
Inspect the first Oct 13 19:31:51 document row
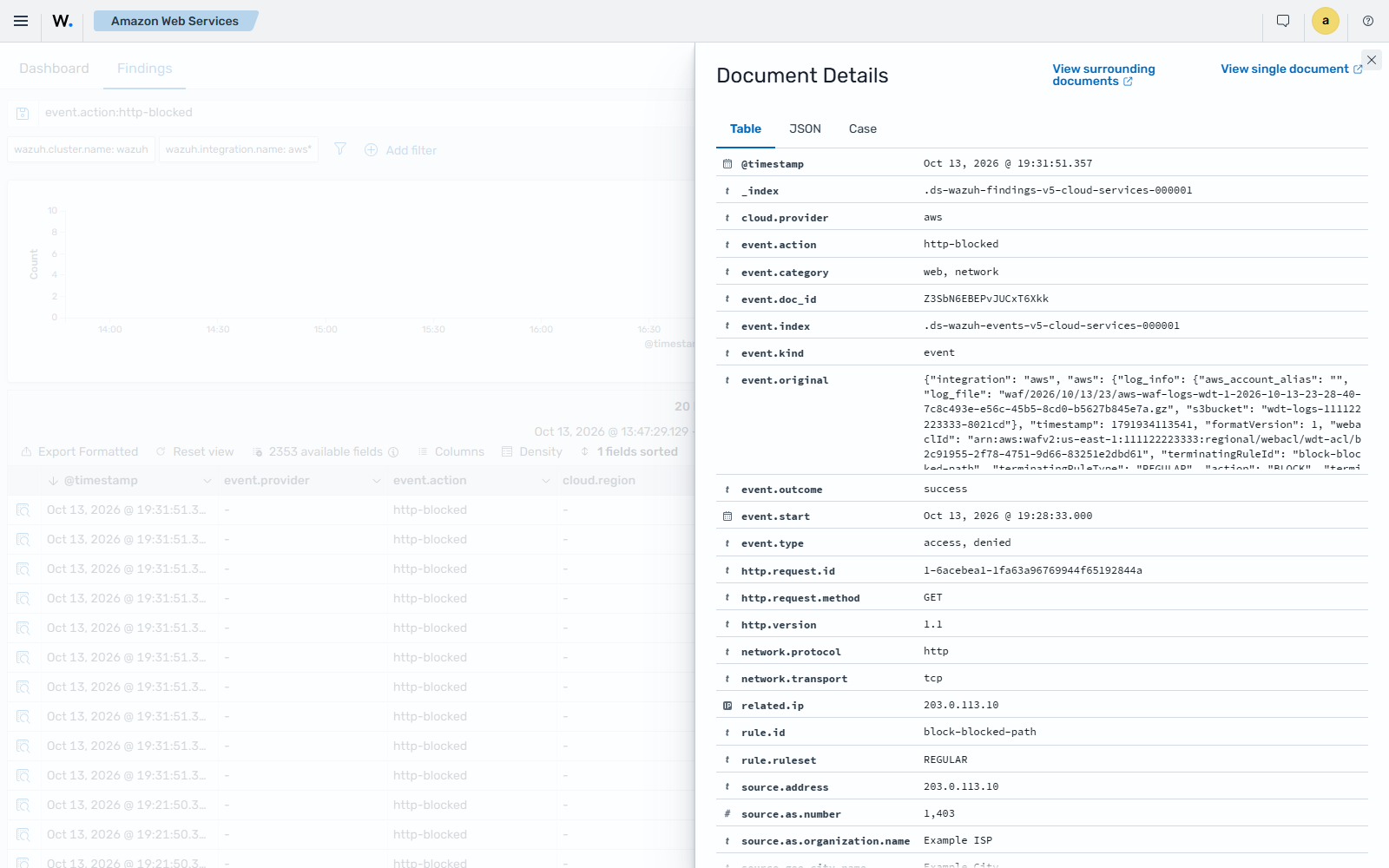[x=23, y=510]
